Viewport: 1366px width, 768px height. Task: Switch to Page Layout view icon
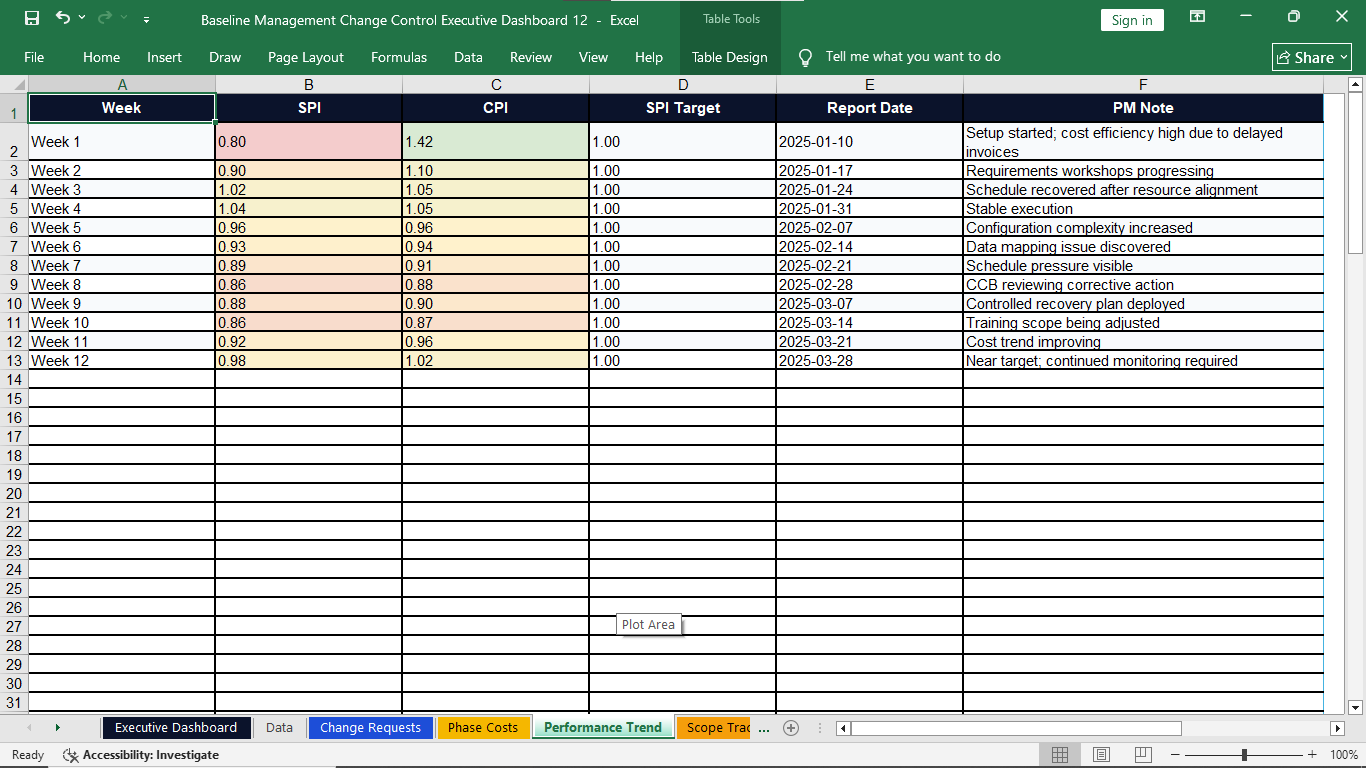1101,755
